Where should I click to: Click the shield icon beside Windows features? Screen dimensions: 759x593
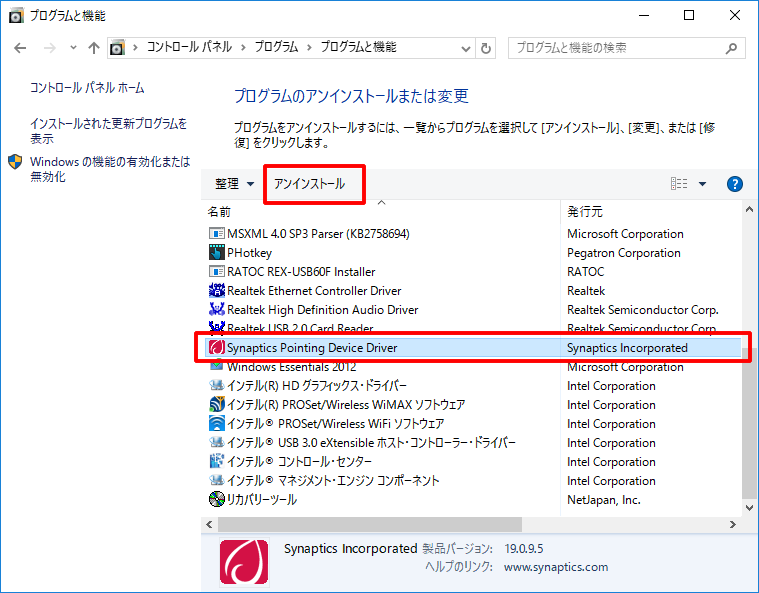15,162
